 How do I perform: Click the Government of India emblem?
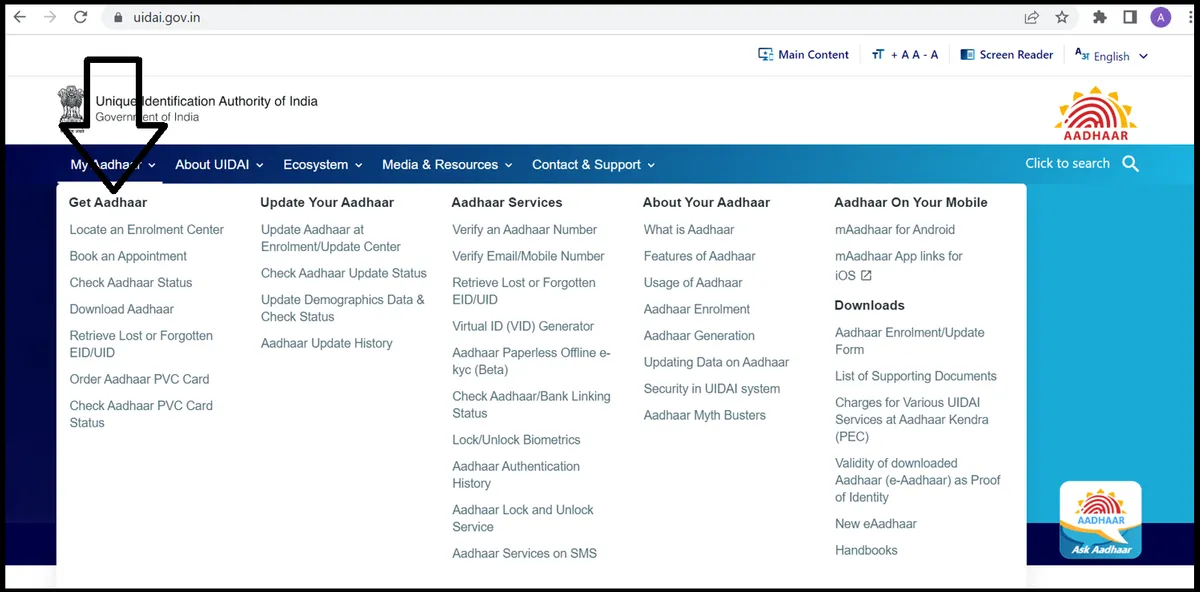[x=72, y=106]
